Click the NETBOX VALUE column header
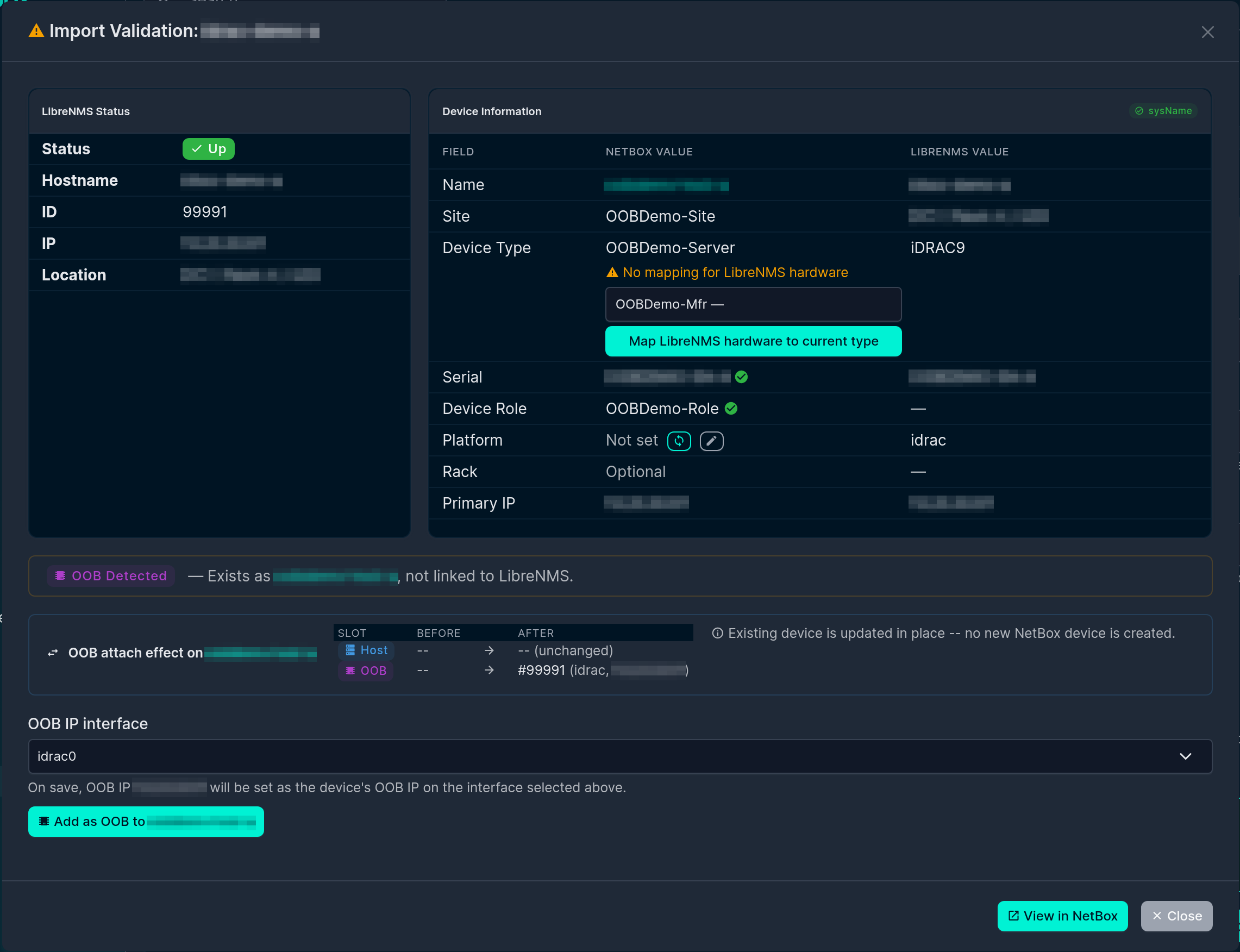The width and height of the screenshot is (1240, 952). click(x=649, y=152)
